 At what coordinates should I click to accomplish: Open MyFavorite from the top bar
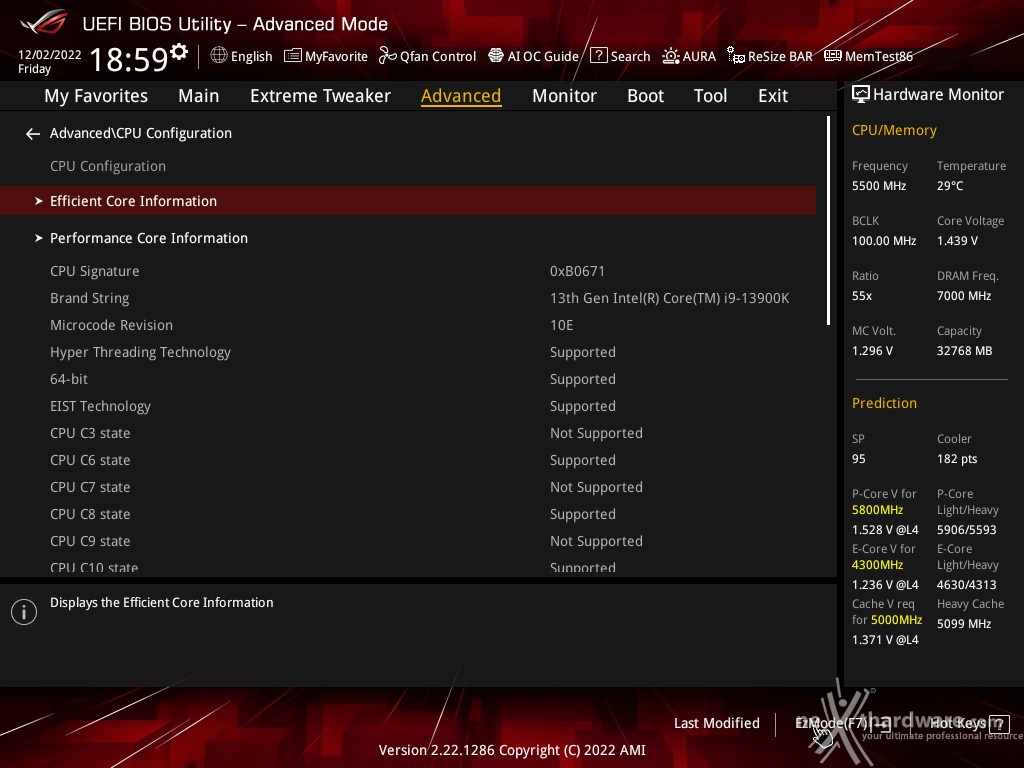pos(326,56)
